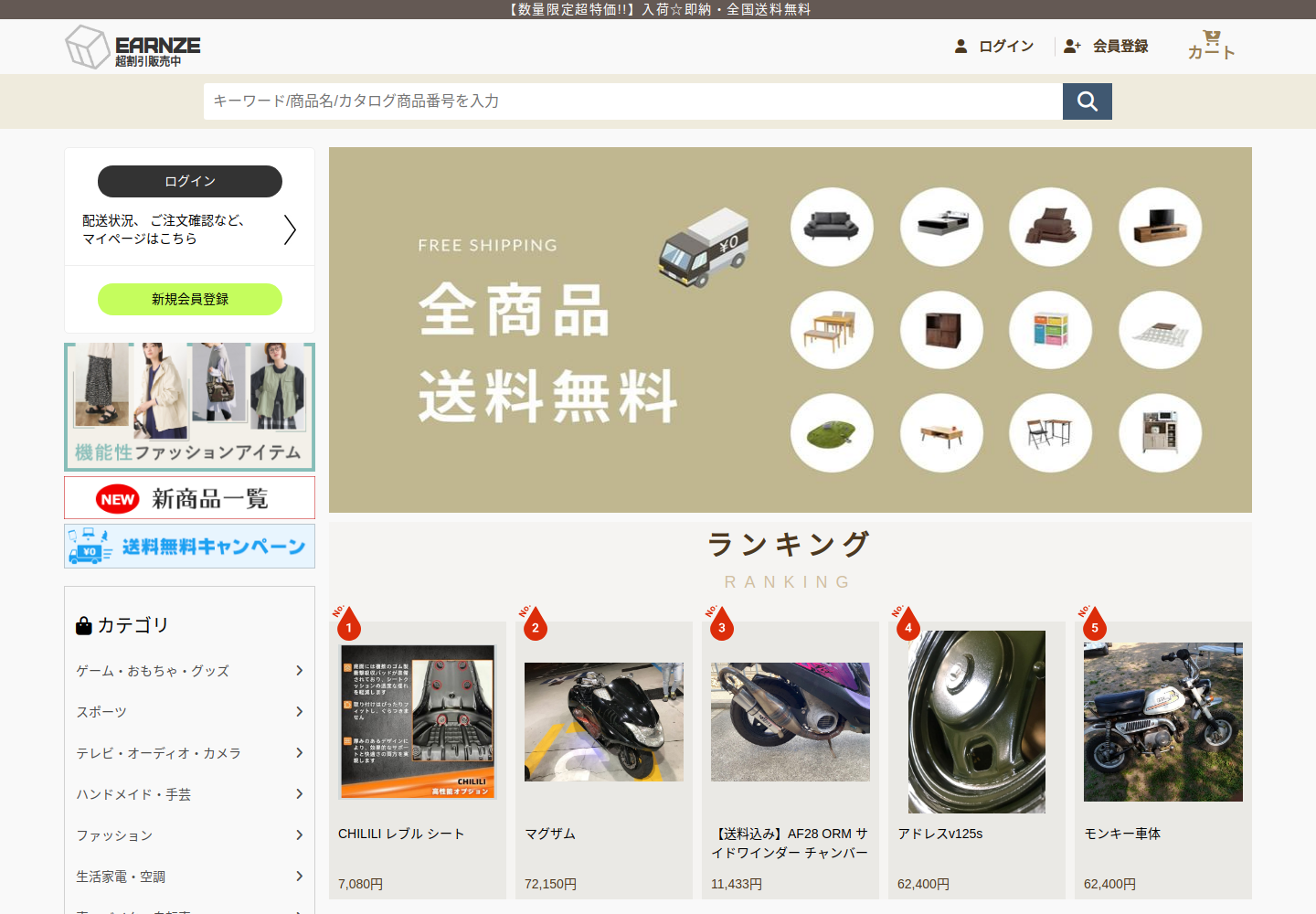
Task: Click the member registration person-plus icon
Action: (x=1072, y=46)
